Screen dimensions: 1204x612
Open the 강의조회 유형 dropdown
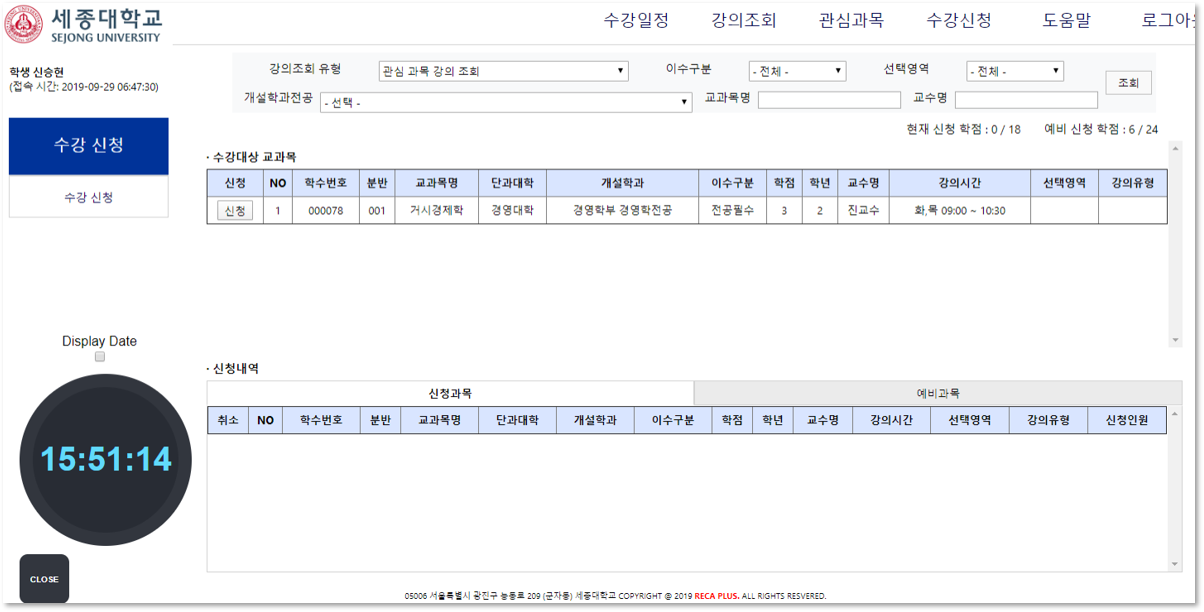(x=503, y=71)
